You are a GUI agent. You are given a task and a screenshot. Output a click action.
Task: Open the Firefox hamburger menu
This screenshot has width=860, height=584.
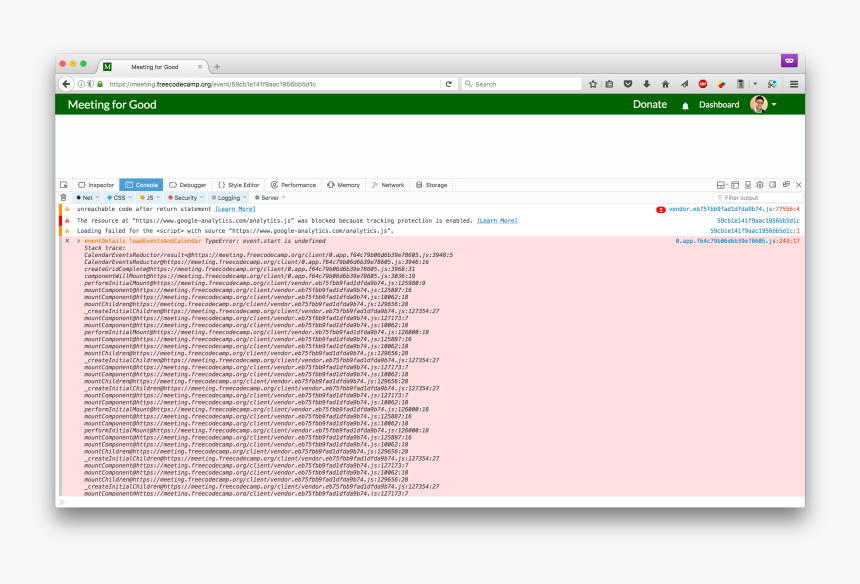[x=794, y=84]
